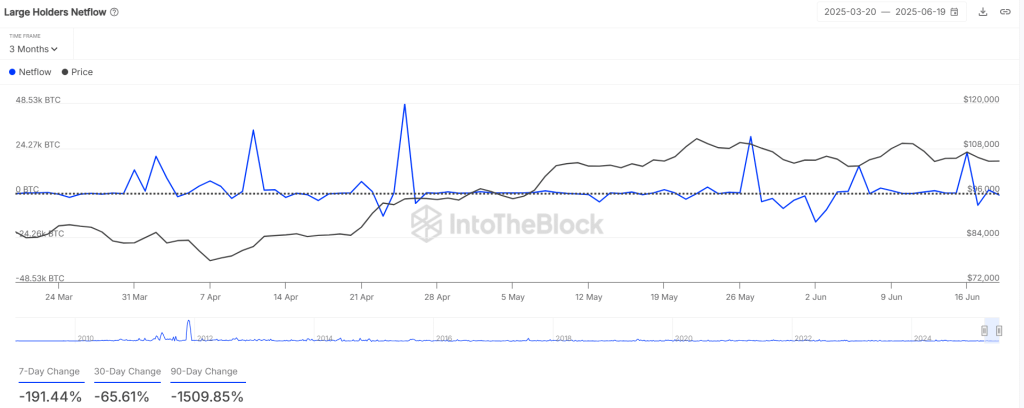Click the IntoTheBlock watermark logo
Screen dimensions: 1024x408
coord(507,224)
